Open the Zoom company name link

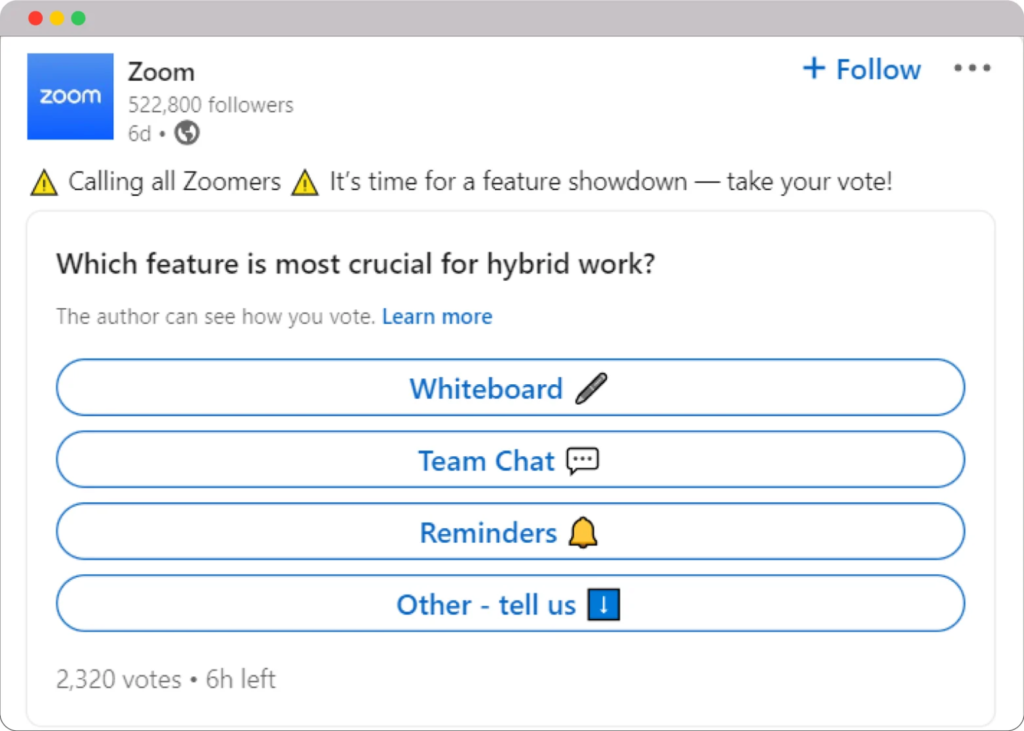click(x=161, y=72)
